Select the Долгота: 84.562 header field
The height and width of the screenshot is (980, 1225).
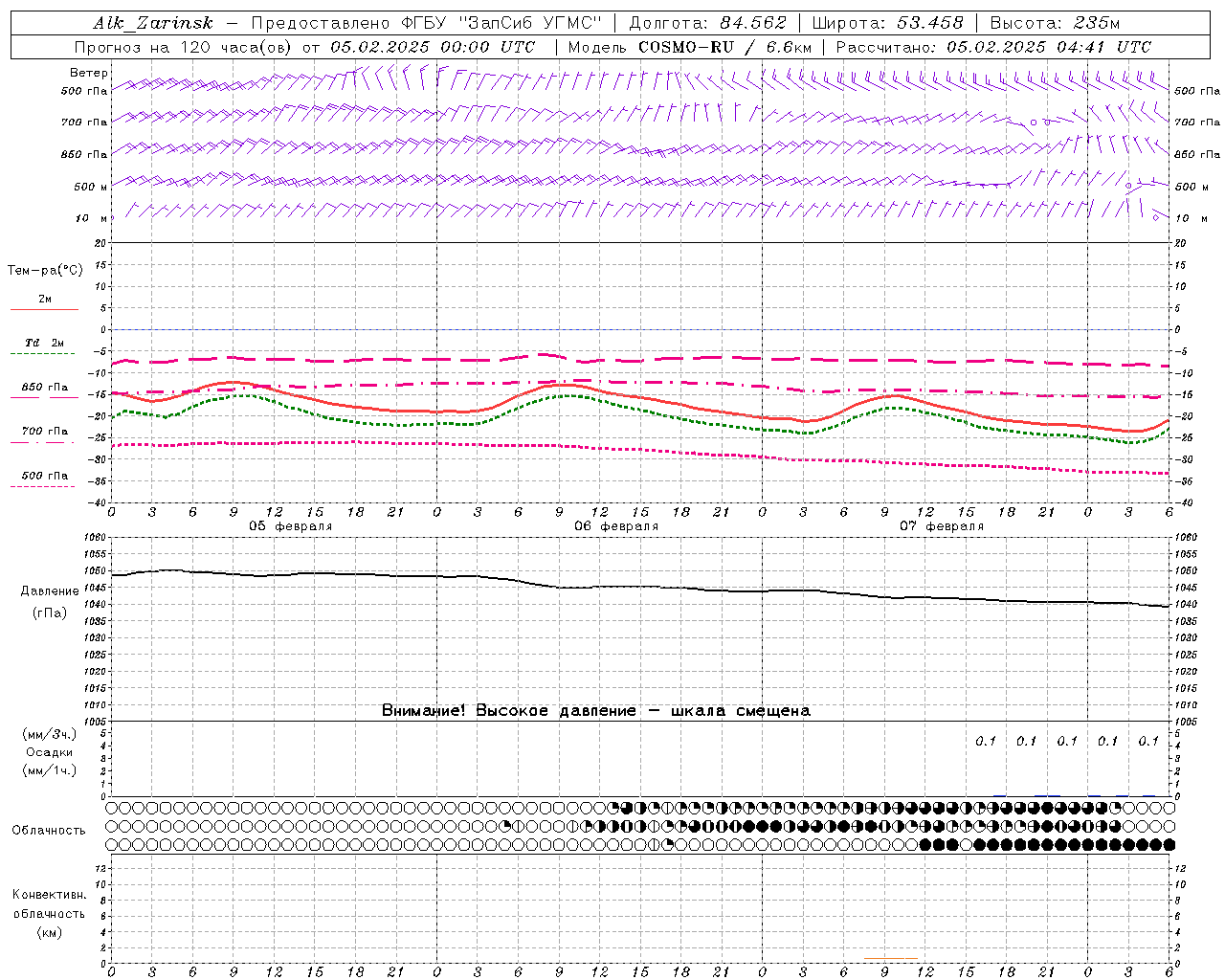(707, 23)
